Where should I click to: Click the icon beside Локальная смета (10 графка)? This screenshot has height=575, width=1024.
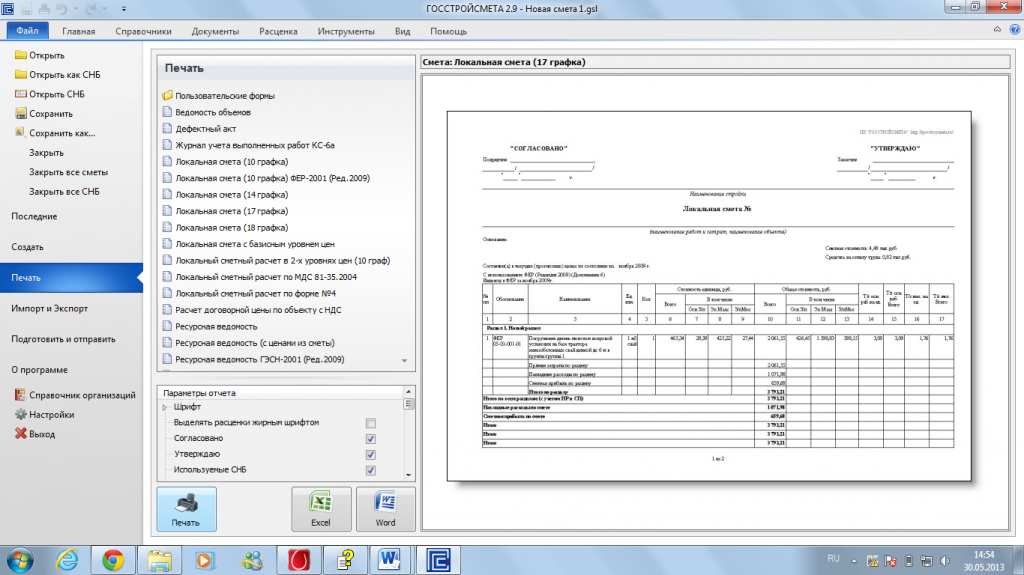[x=167, y=161]
